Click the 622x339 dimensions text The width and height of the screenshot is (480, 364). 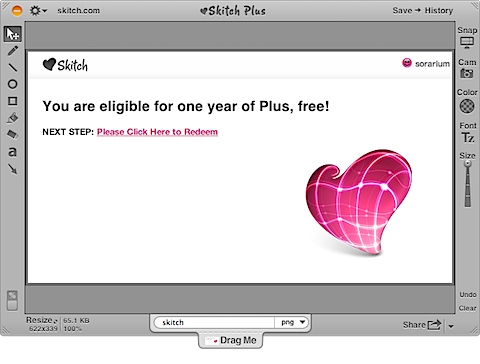pyautogui.click(x=43, y=329)
